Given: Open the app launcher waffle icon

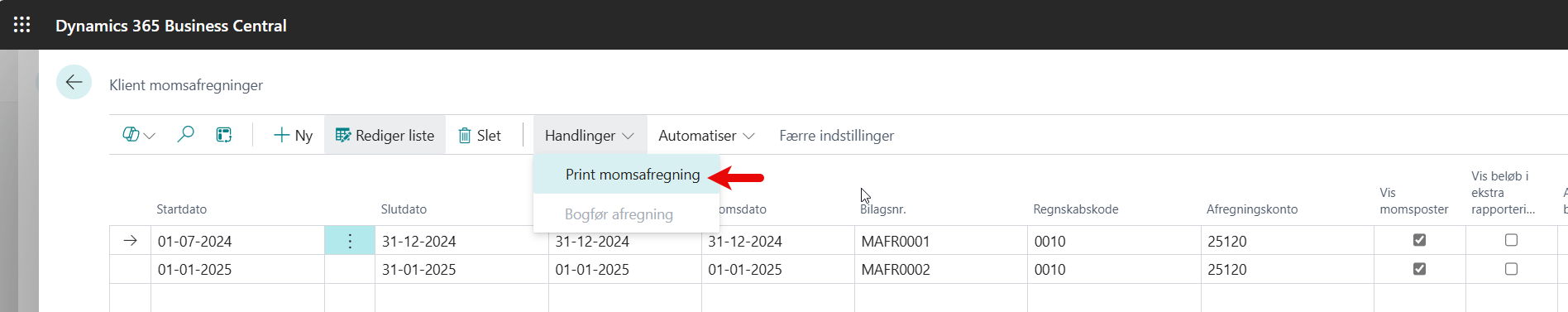Looking at the screenshot, I should (22, 25).
